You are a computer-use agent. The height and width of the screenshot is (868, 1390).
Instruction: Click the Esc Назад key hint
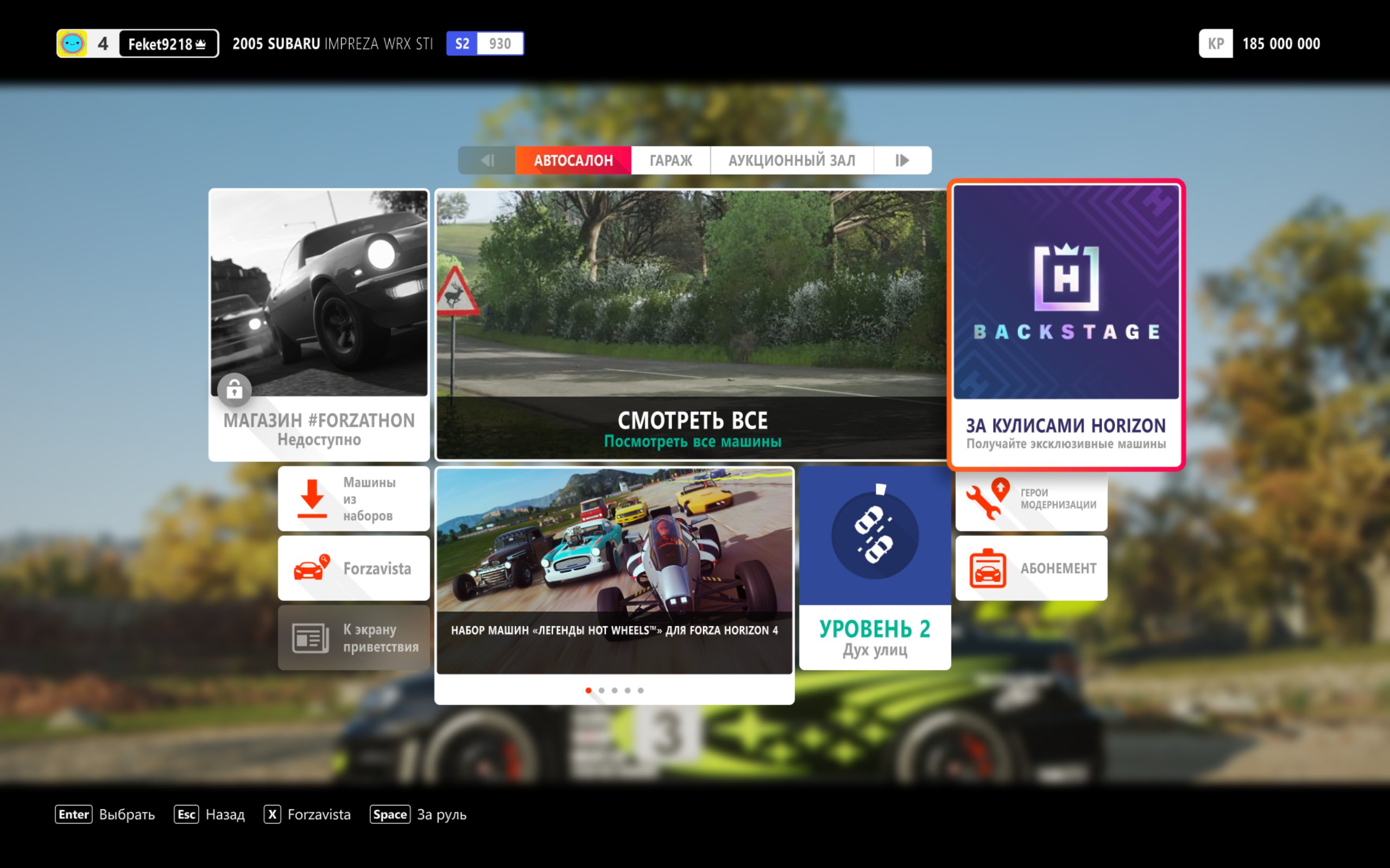[x=210, y=814]
